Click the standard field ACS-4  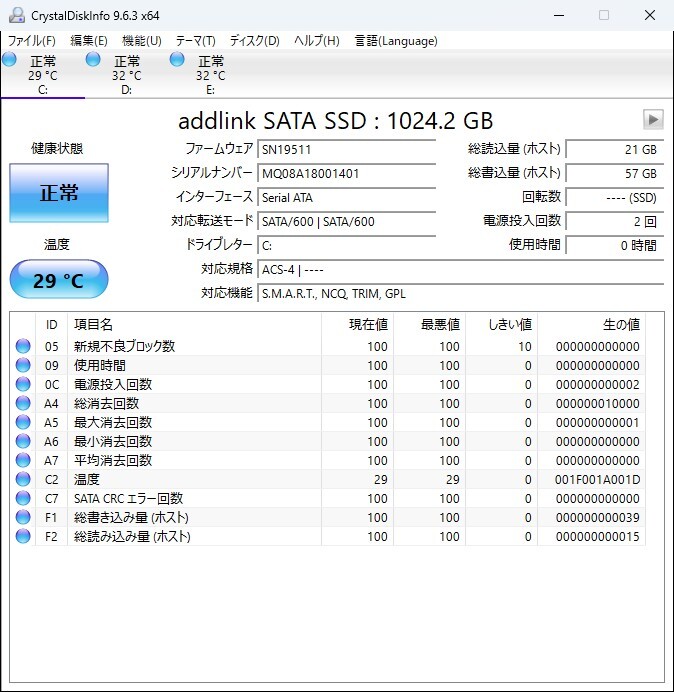click(460, 269)
